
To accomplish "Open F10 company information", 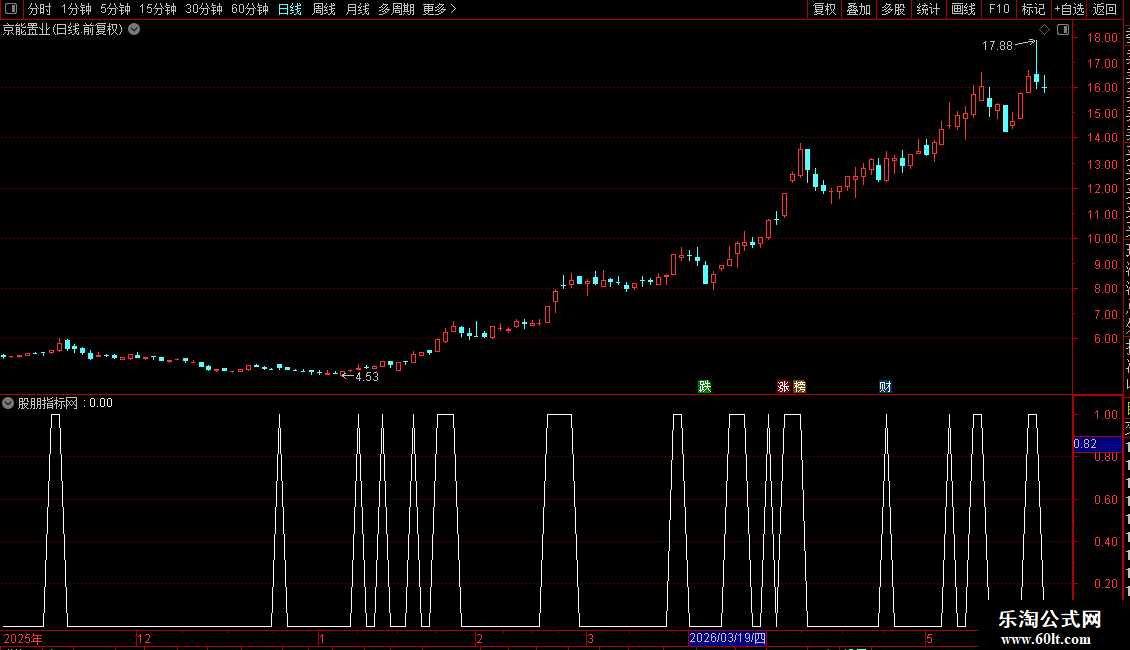I will 999,9.
